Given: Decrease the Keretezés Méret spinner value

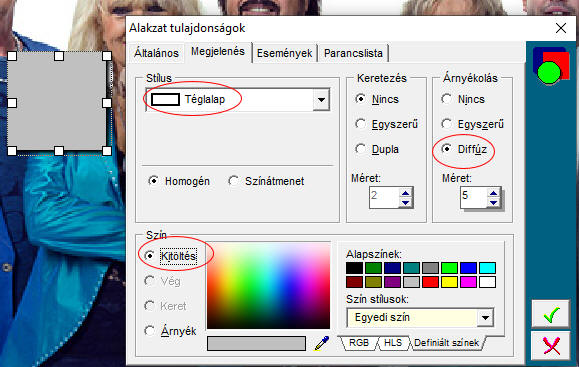Looking at the screenshot, I should click(405, 202).
